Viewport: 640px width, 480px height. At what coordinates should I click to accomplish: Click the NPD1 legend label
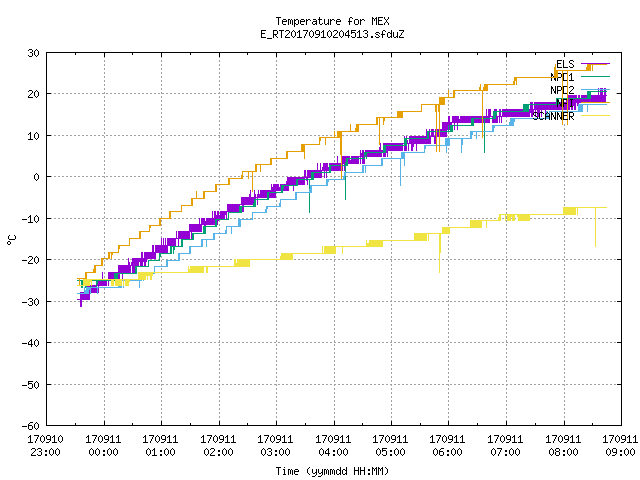[x=562, y=77]
